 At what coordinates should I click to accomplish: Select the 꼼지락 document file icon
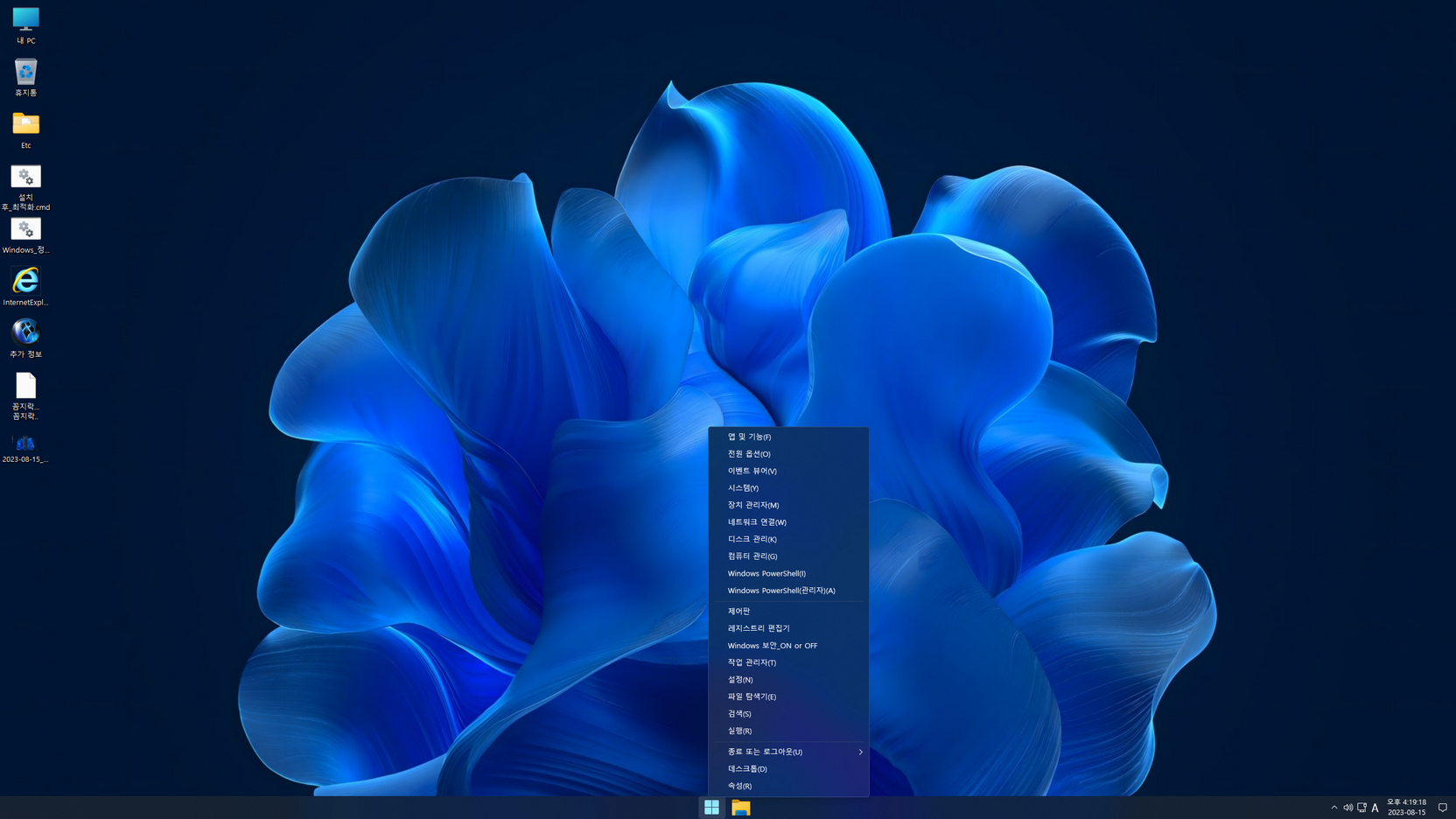25,395
